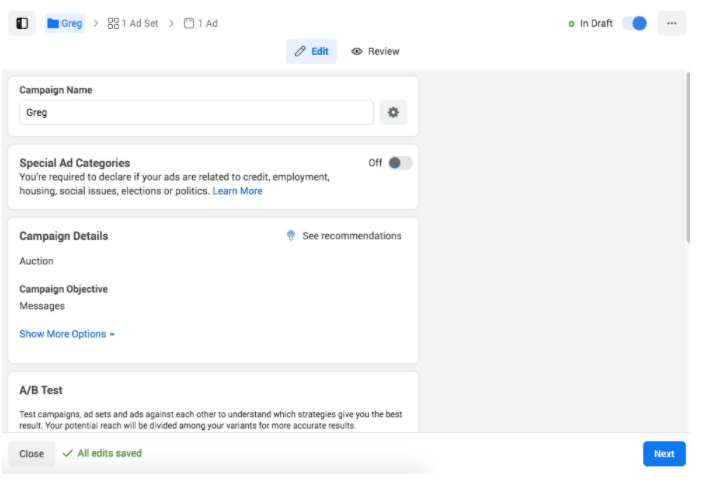Open the Learn More link

pos(238,191)
